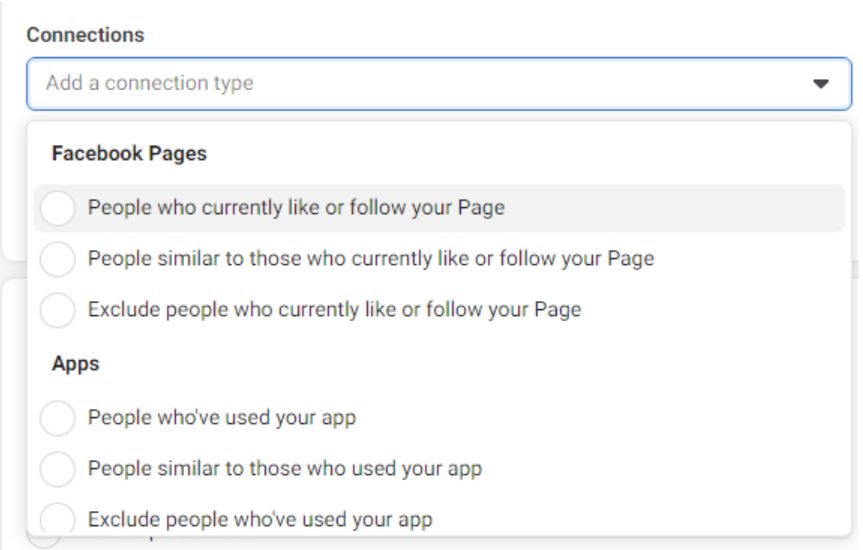Select radio for 'People who currently like or follow your Page'
863x550 pixels.
(x=58, y=208)
